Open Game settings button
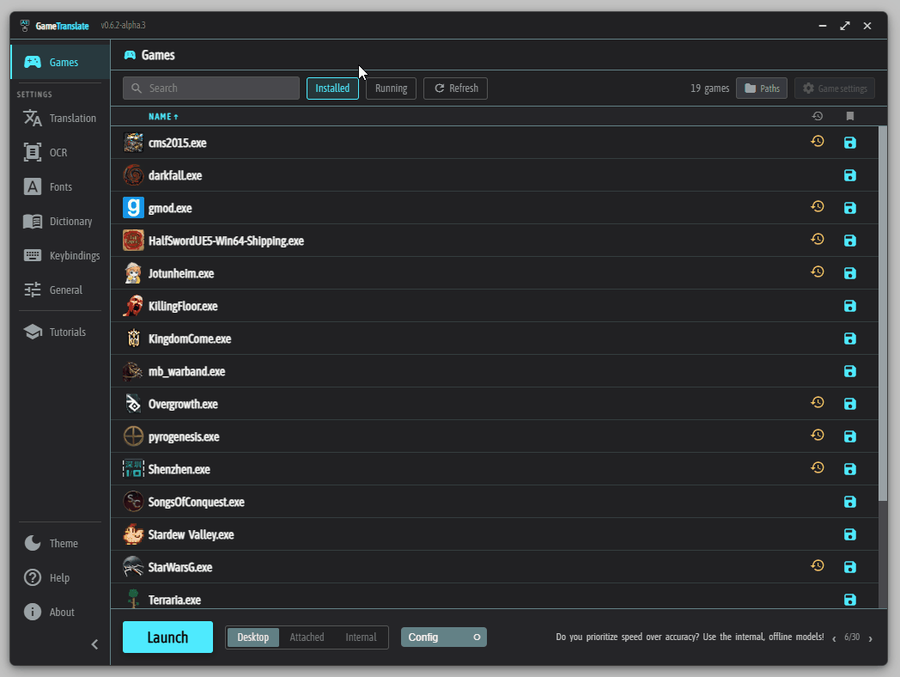 point(835,88)
